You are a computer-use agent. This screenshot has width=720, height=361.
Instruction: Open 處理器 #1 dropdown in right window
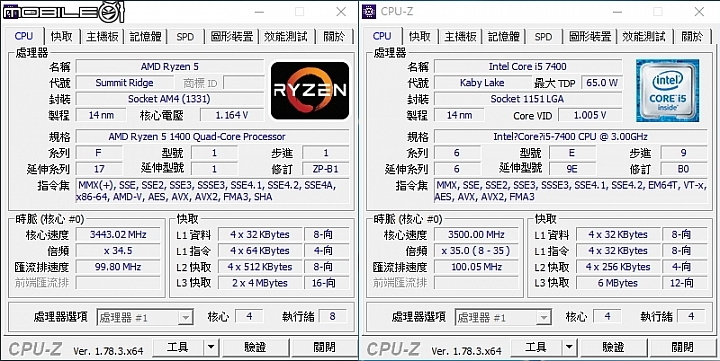(503, 317)
